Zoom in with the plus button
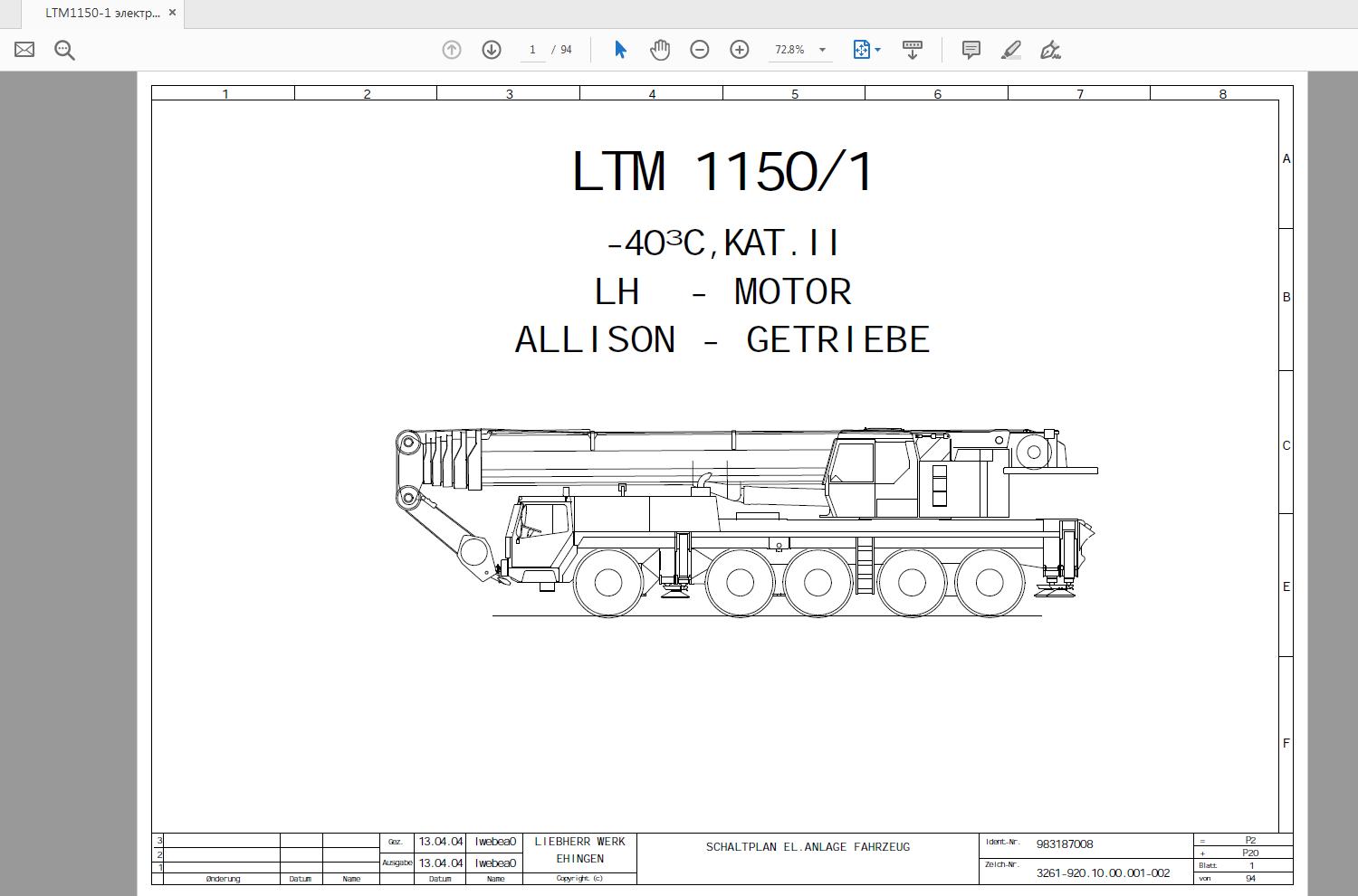 [x=740, y=50]
